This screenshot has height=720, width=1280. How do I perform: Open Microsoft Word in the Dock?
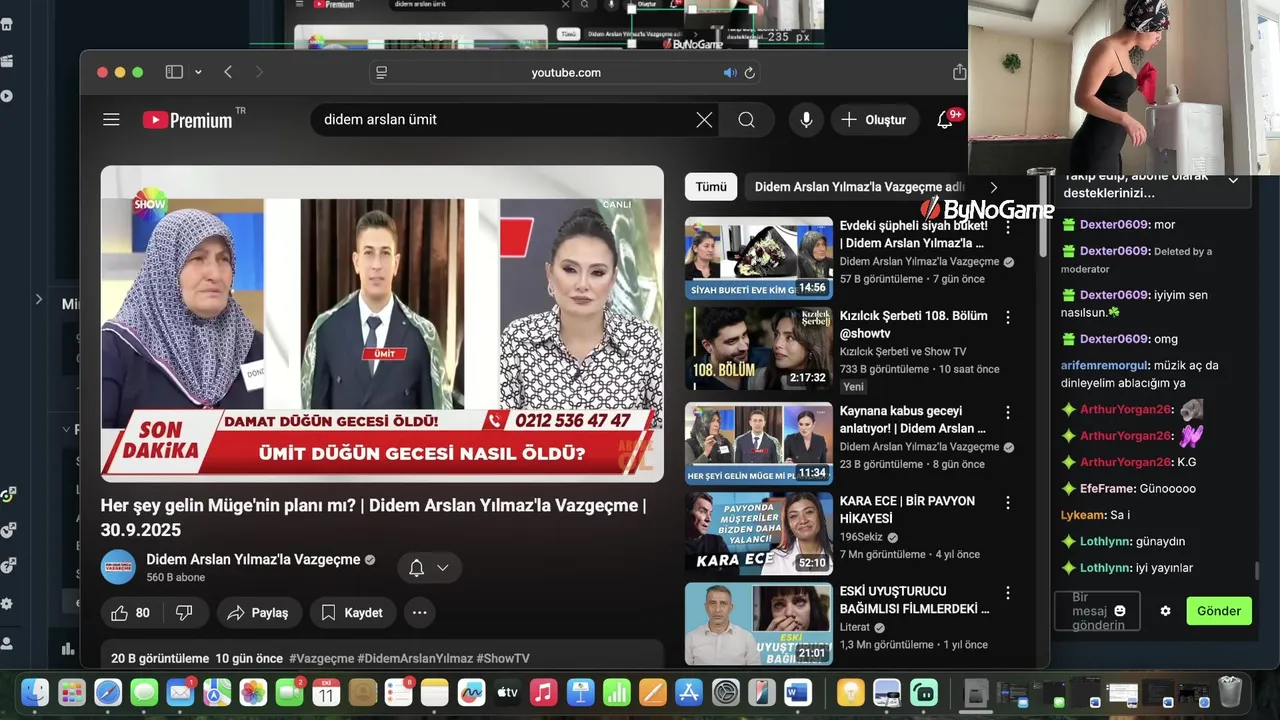coord(797,692)
